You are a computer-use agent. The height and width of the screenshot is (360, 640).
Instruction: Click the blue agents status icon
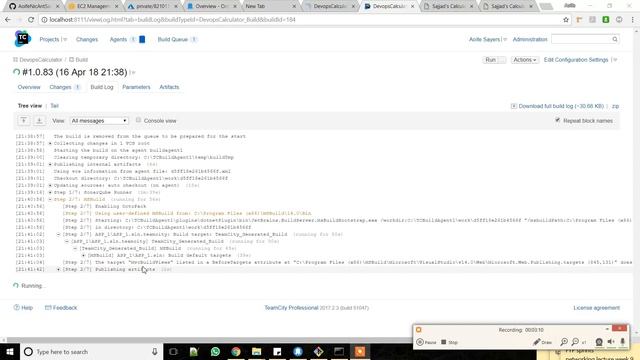coord(142,39)
